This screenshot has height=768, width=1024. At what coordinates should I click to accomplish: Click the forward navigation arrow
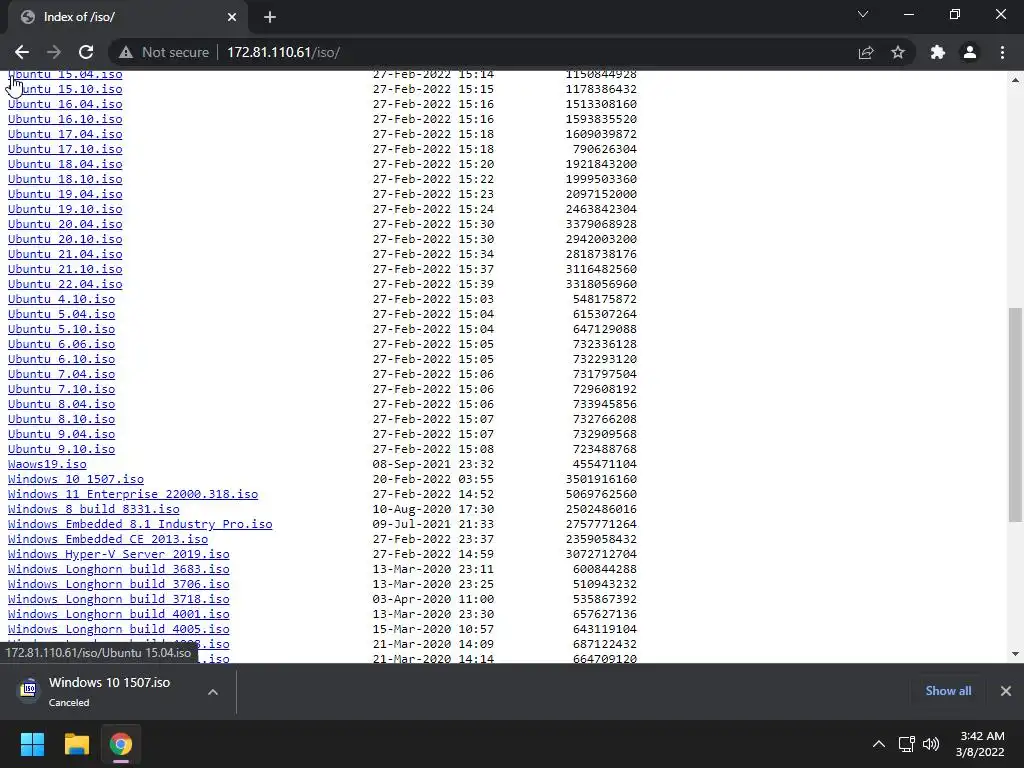coord(54,52)
